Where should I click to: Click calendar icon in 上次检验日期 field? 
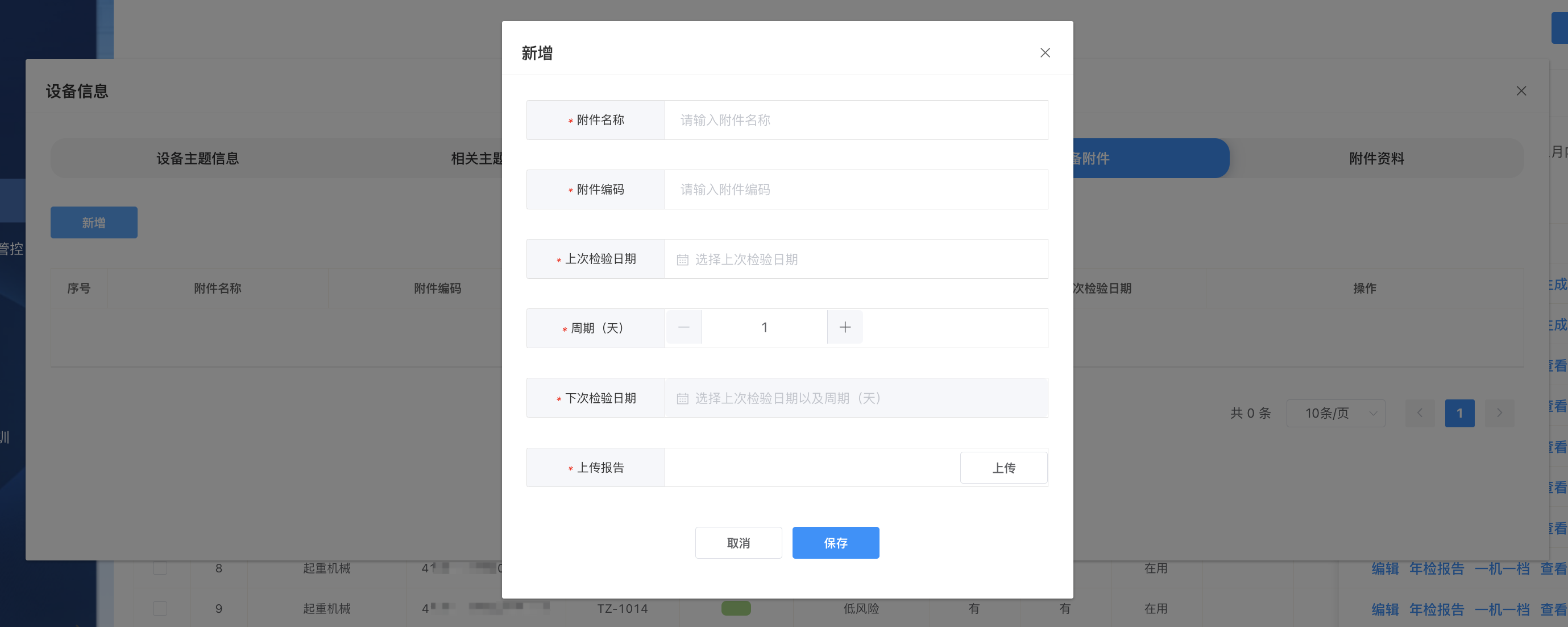coord(682,259)
